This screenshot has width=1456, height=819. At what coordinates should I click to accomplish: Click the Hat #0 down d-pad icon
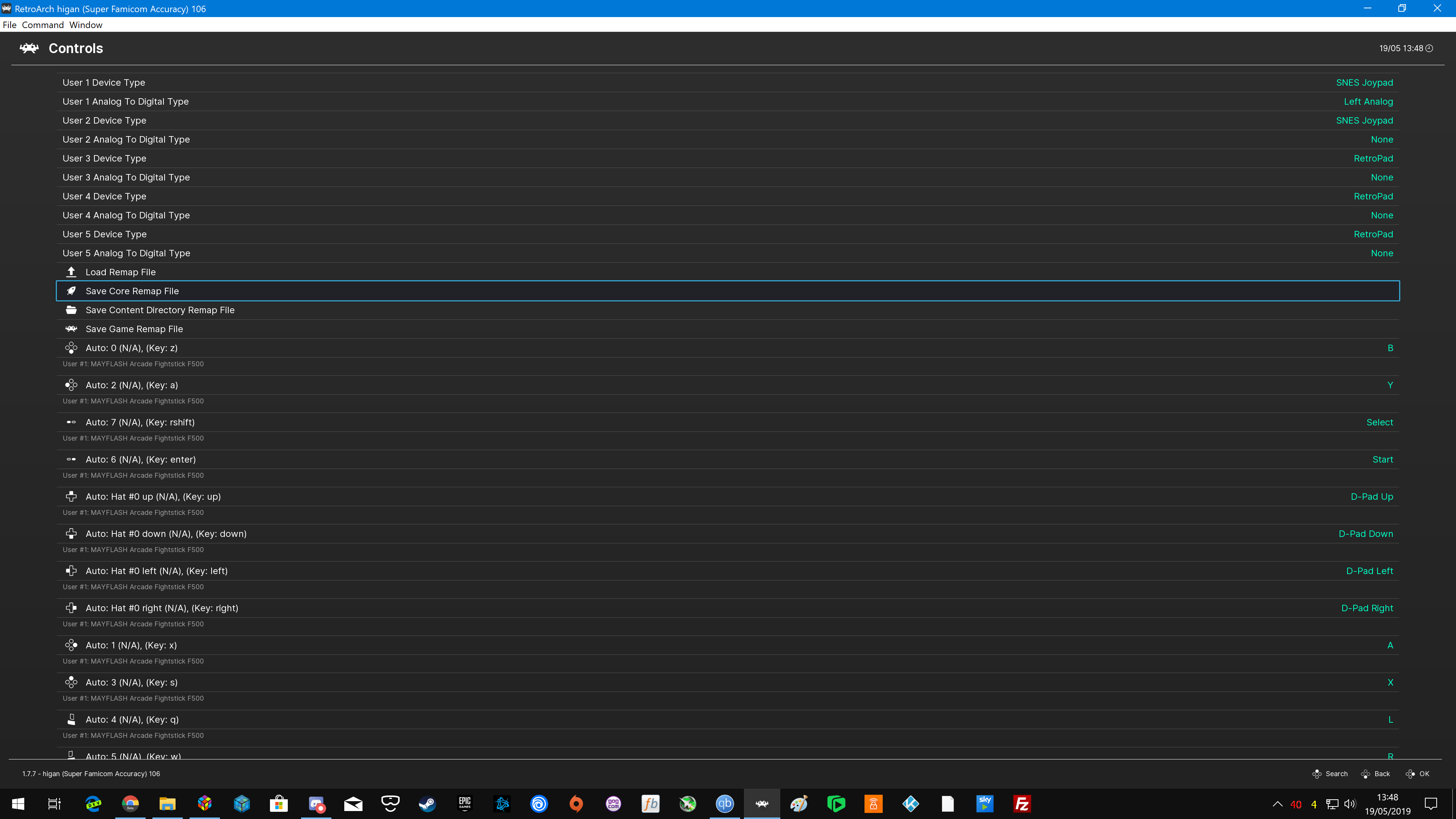click(71, 533)
